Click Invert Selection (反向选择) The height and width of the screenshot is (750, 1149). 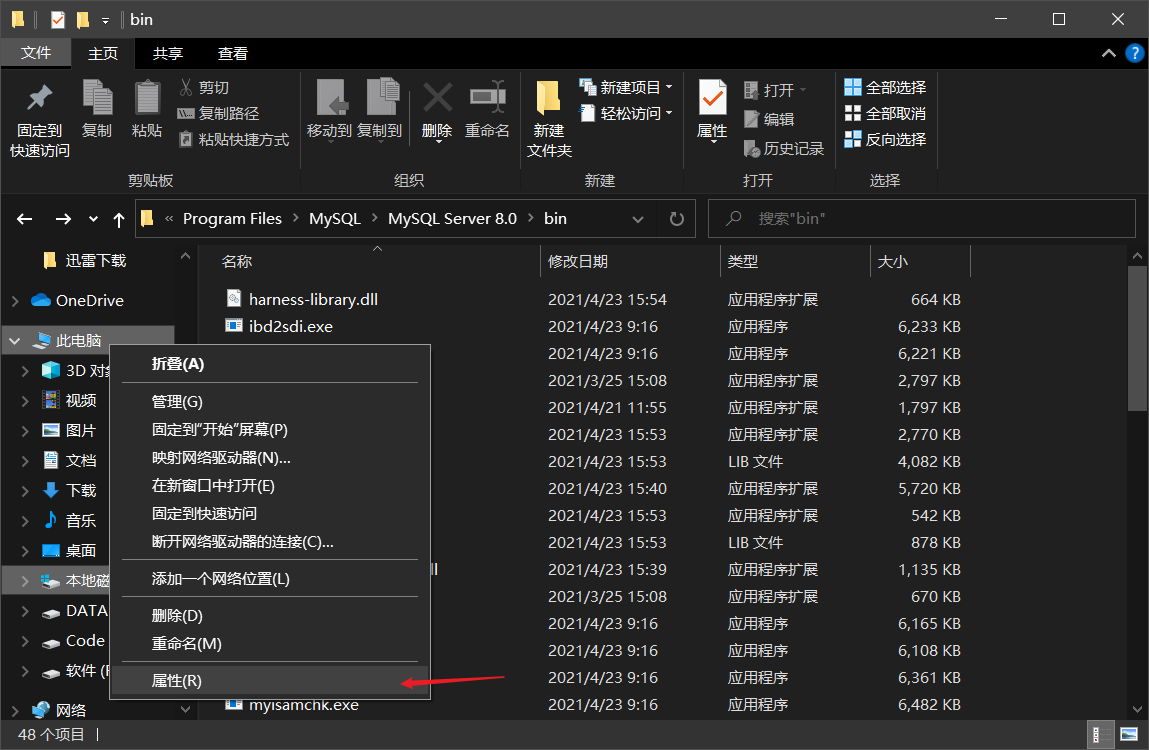(x=885, y=139)
